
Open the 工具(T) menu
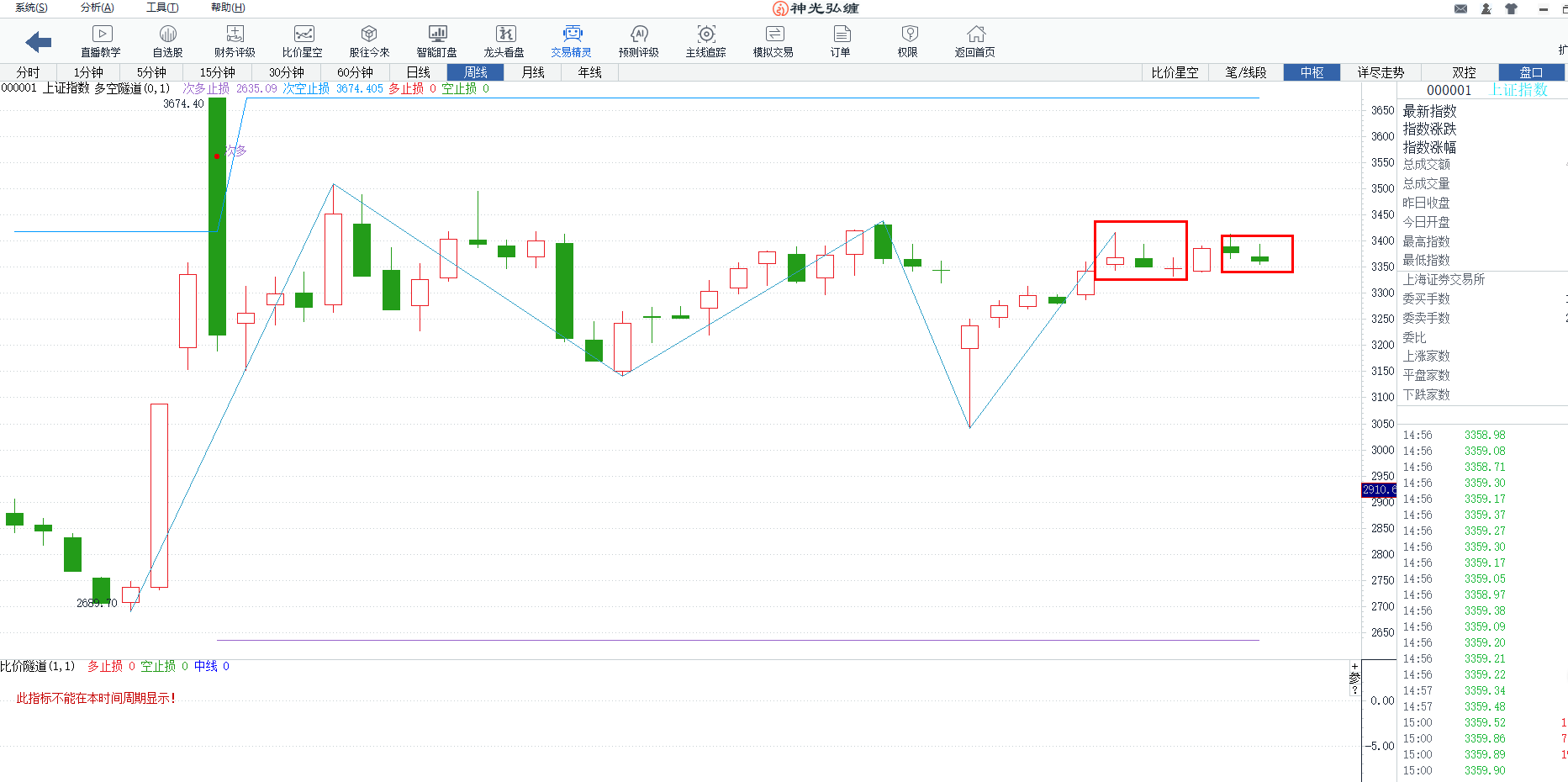[x=162, y=8]
